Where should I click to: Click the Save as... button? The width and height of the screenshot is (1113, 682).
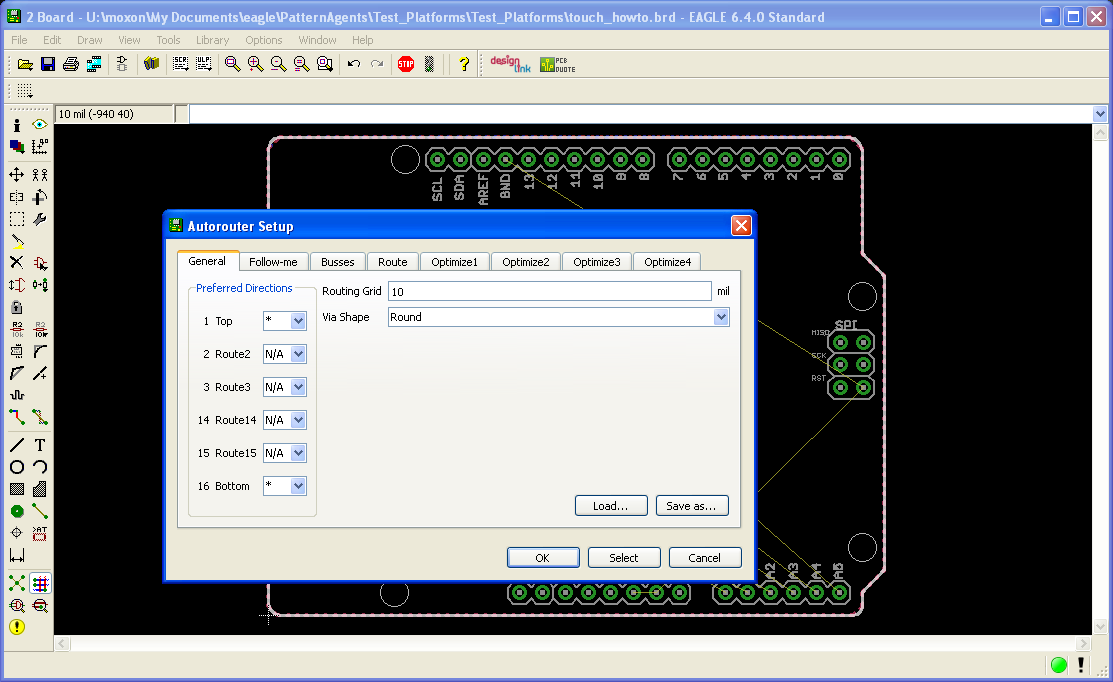[692, 506]
